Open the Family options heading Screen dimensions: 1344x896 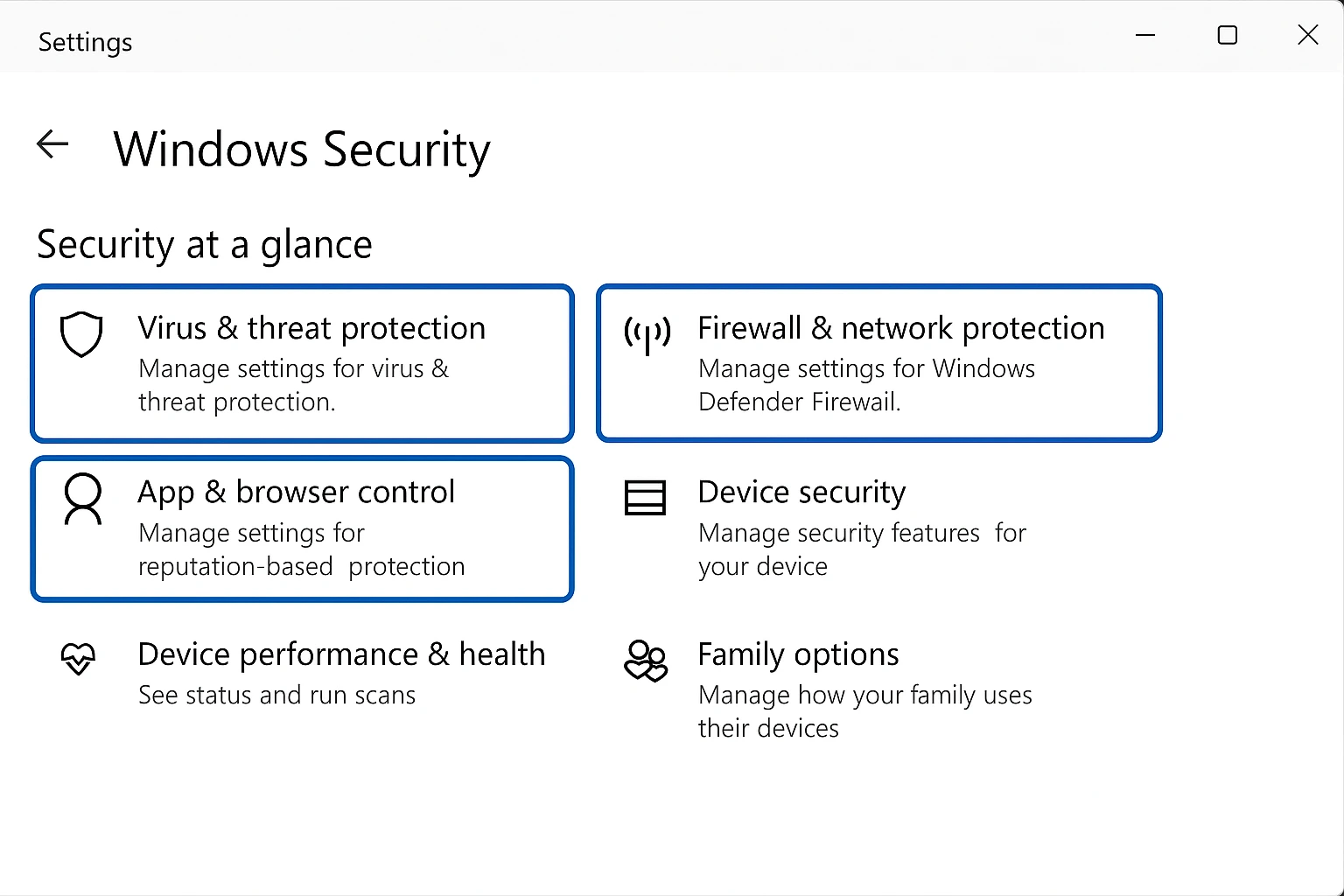(798, 654)
